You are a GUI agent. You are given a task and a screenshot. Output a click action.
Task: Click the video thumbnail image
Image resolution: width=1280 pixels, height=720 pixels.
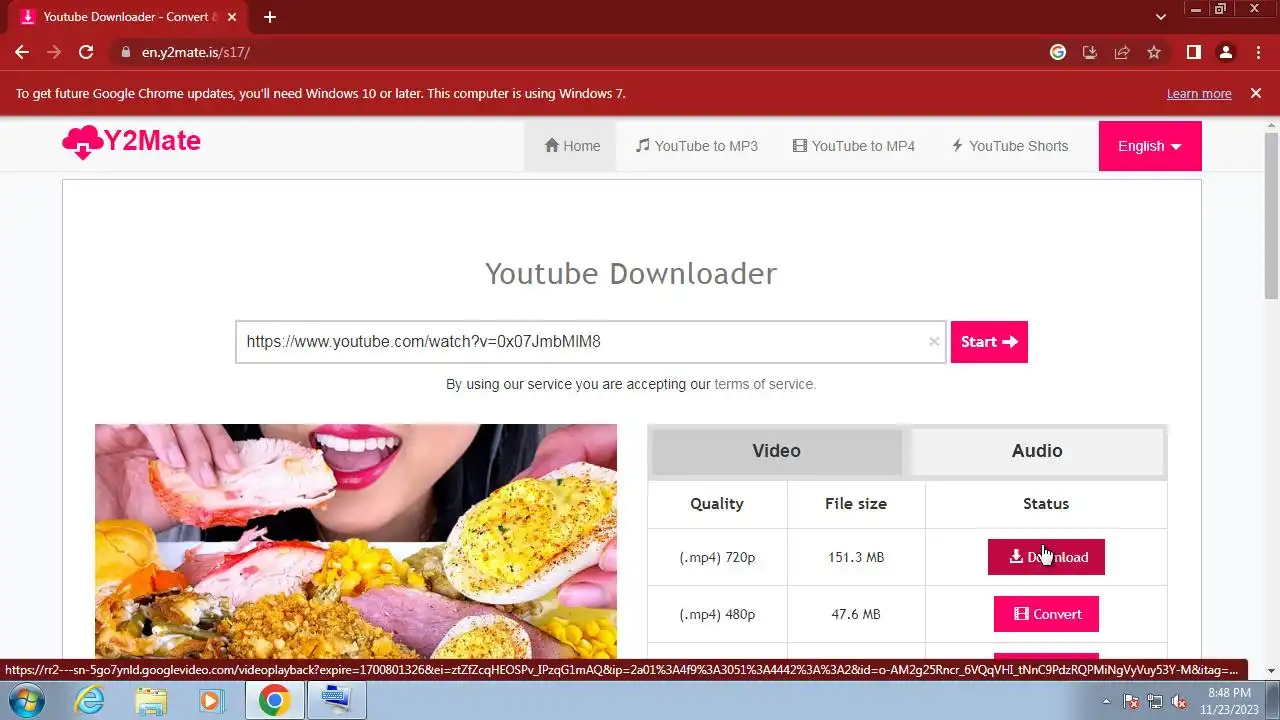tap(356, 541)
